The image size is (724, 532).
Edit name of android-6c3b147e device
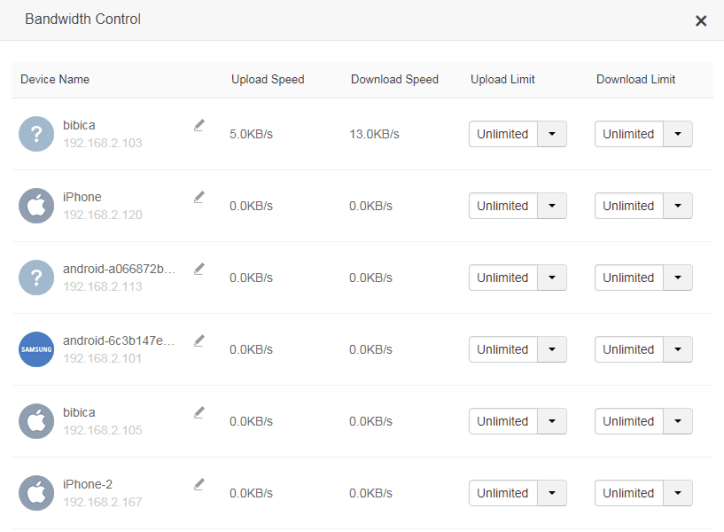[x=199, y=341]
